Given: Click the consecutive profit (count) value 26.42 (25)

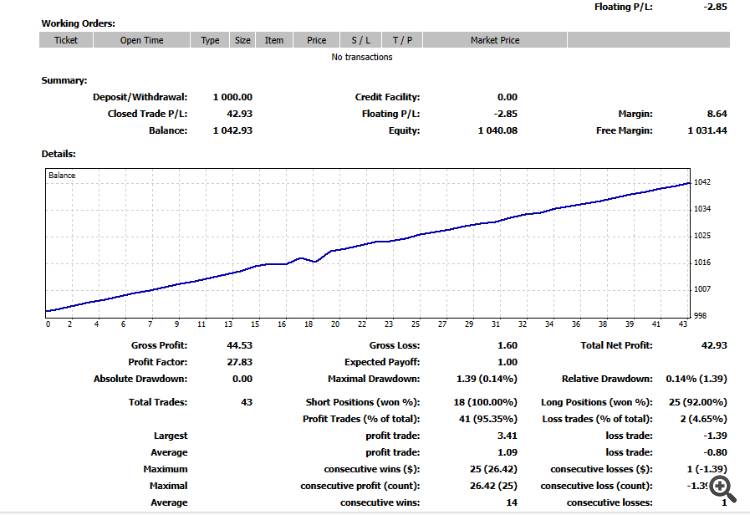Looking at the screenshot, I should 493,486.
